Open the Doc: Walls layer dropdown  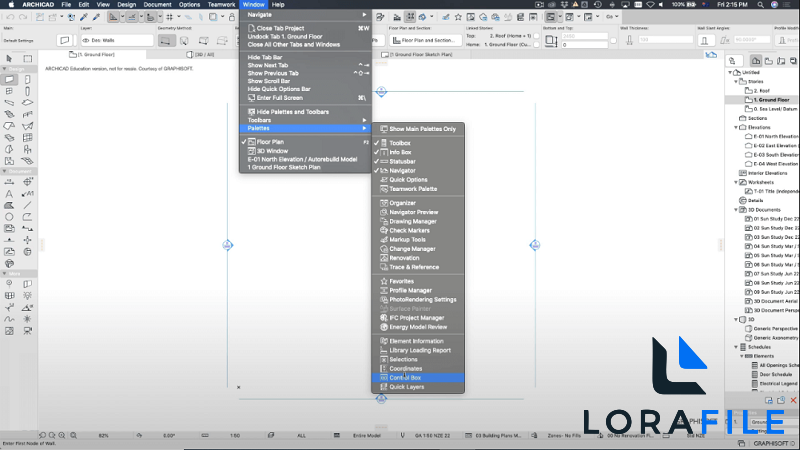pos(117,40)
